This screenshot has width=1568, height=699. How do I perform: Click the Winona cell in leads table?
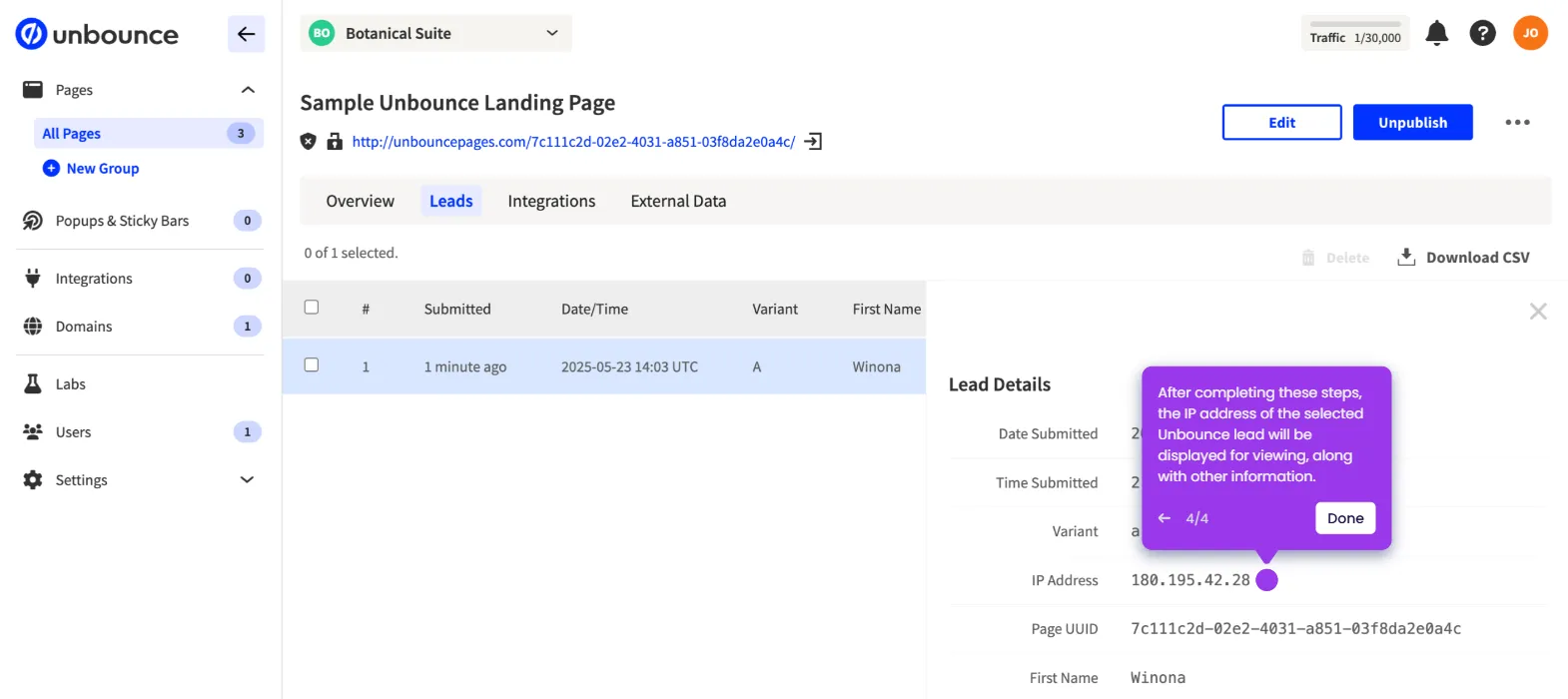(876, 366)
